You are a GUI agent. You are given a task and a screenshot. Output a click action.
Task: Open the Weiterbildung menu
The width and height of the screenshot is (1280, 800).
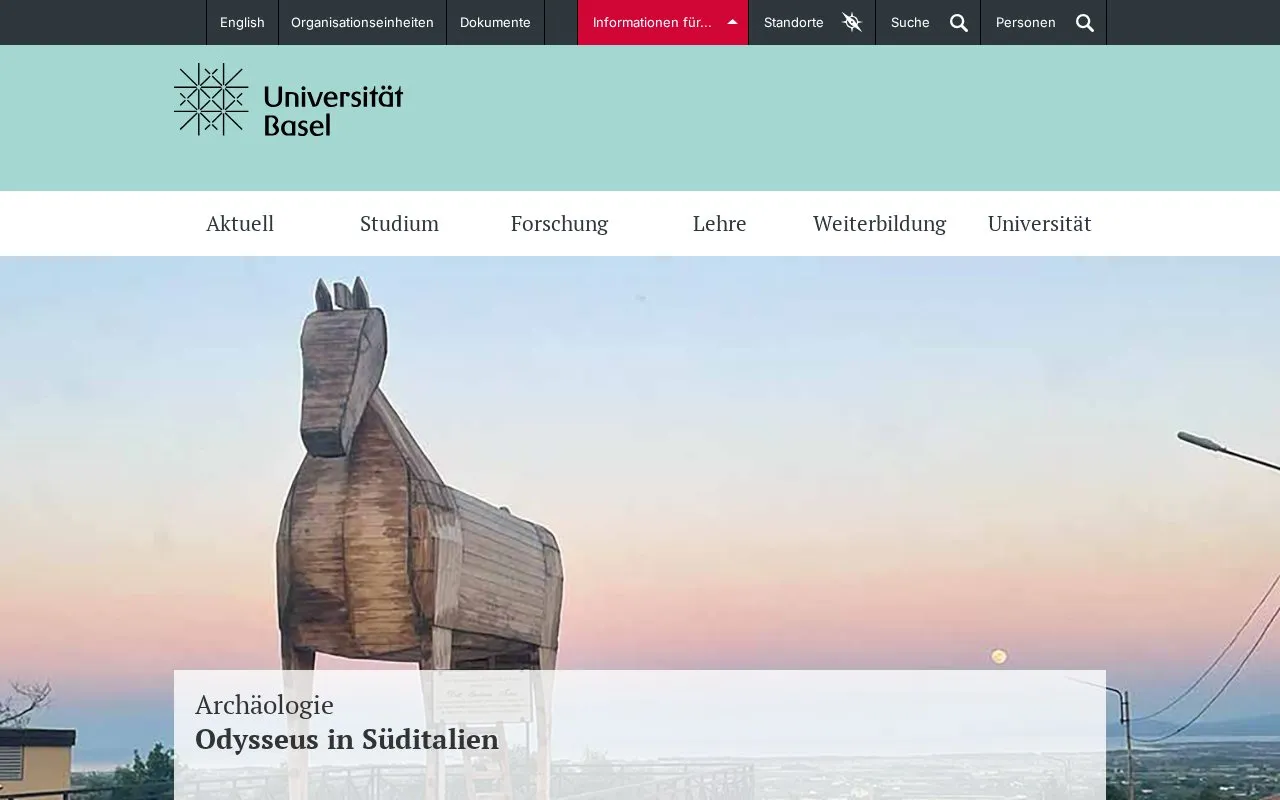(x=879, y=223)
